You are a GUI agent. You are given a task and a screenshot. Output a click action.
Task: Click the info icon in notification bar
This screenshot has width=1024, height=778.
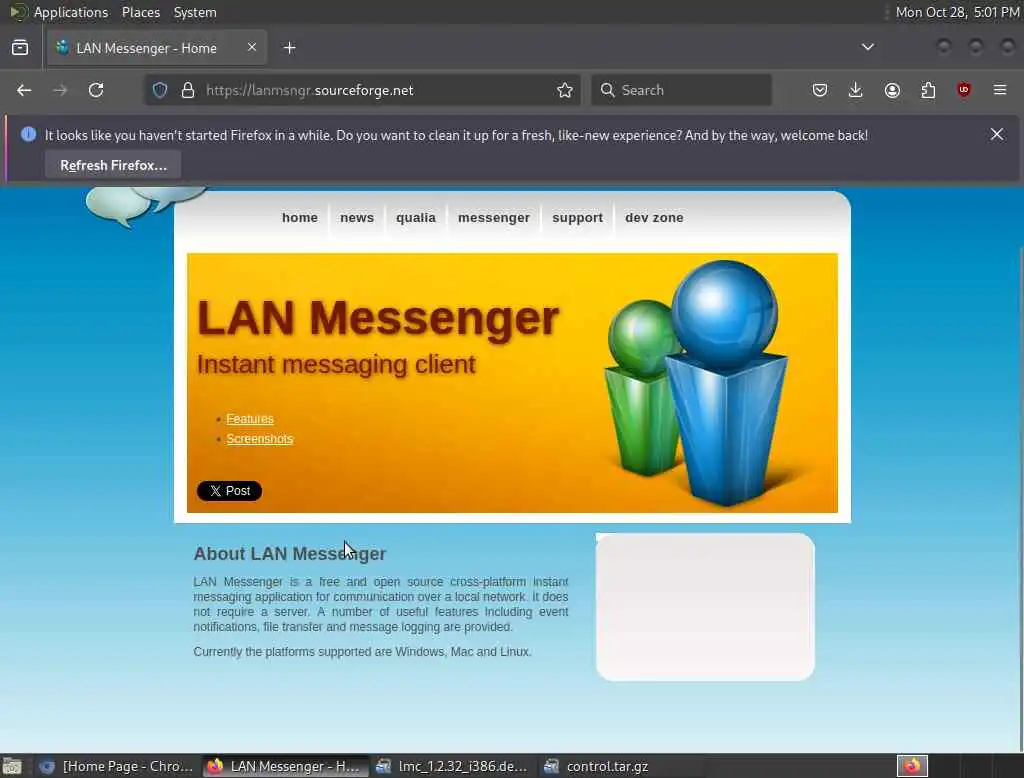pyautogui.click(x=28, y=135)
